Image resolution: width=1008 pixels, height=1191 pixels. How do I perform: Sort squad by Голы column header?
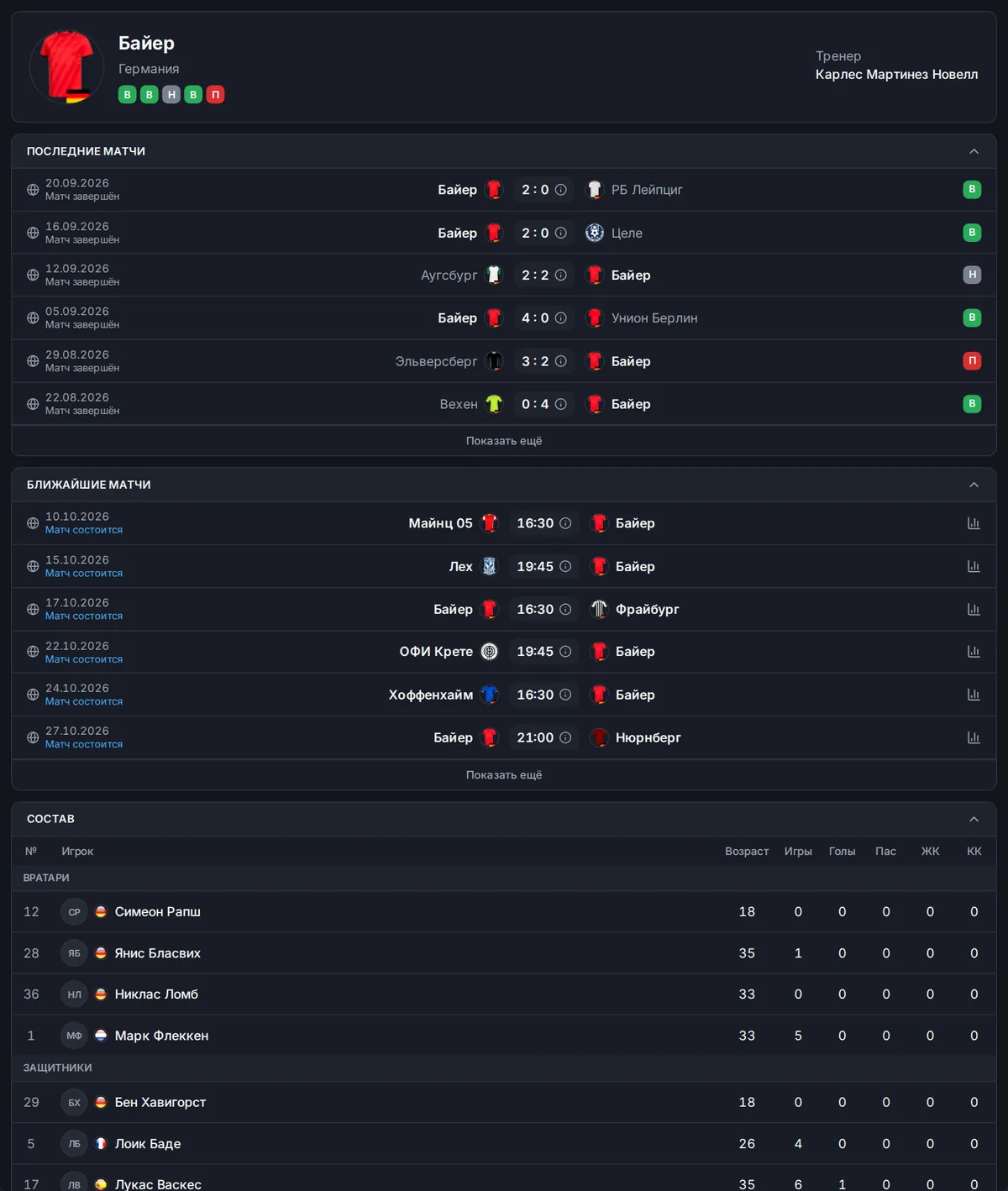pos(842,852)
